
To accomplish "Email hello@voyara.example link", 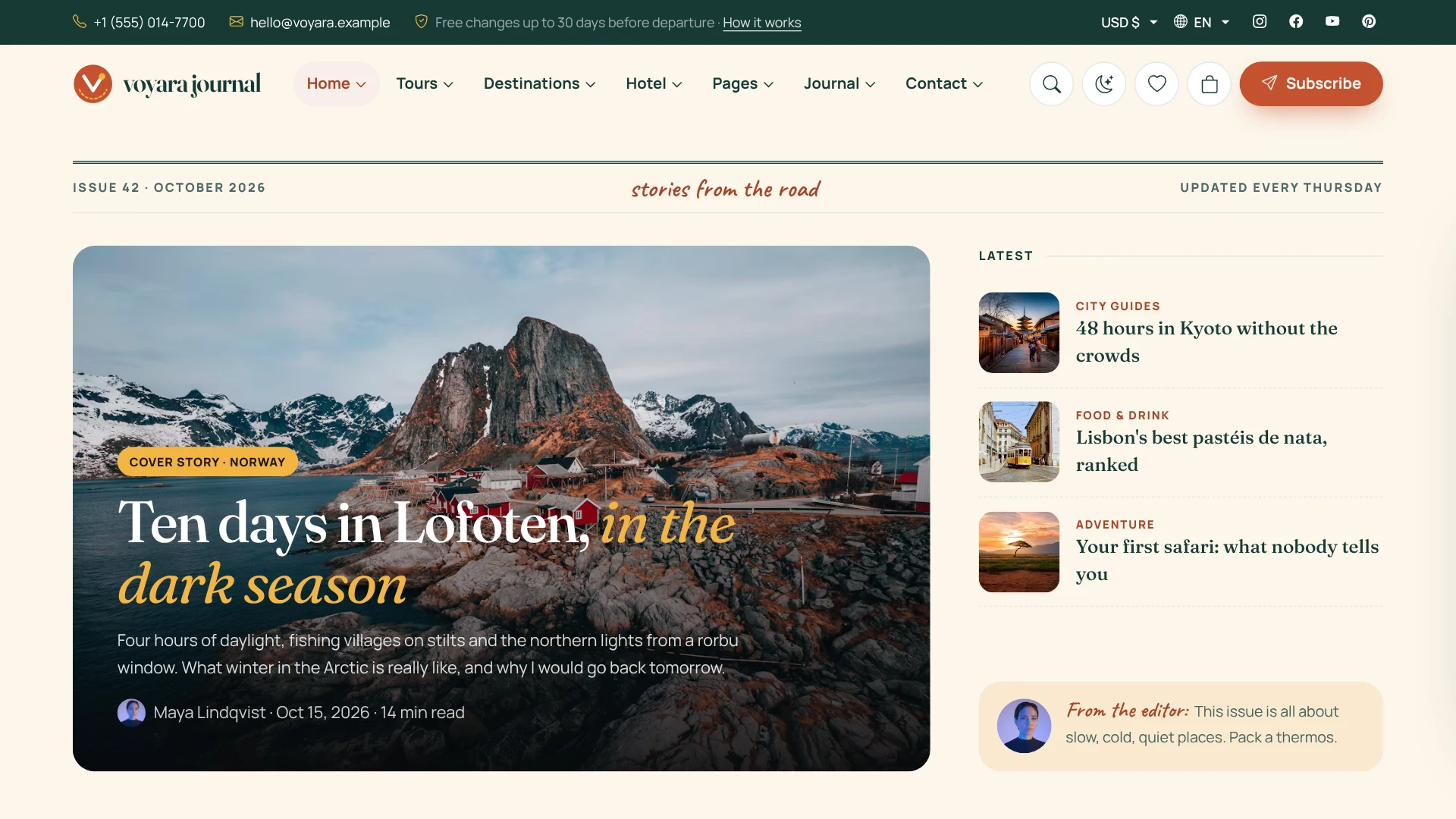I will (320, 23).
